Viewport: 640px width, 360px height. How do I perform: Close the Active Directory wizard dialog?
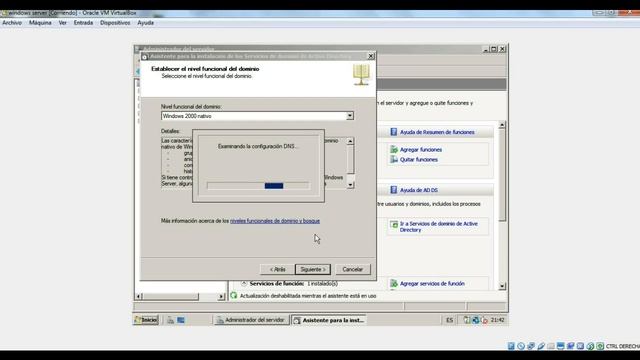pos(371,56)
